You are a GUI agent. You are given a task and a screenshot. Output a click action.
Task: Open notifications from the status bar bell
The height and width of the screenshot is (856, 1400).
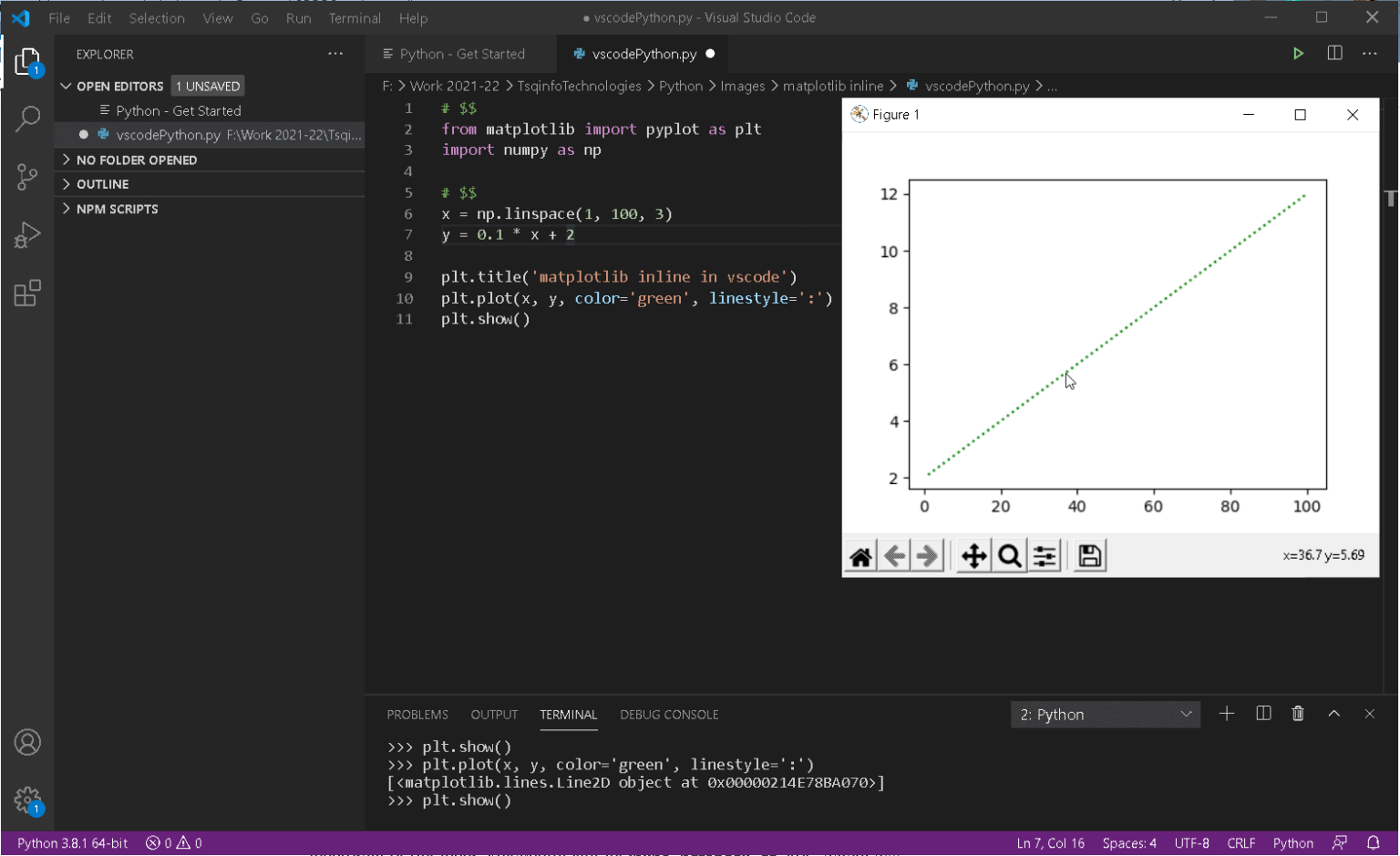[x=1371, y=842]
